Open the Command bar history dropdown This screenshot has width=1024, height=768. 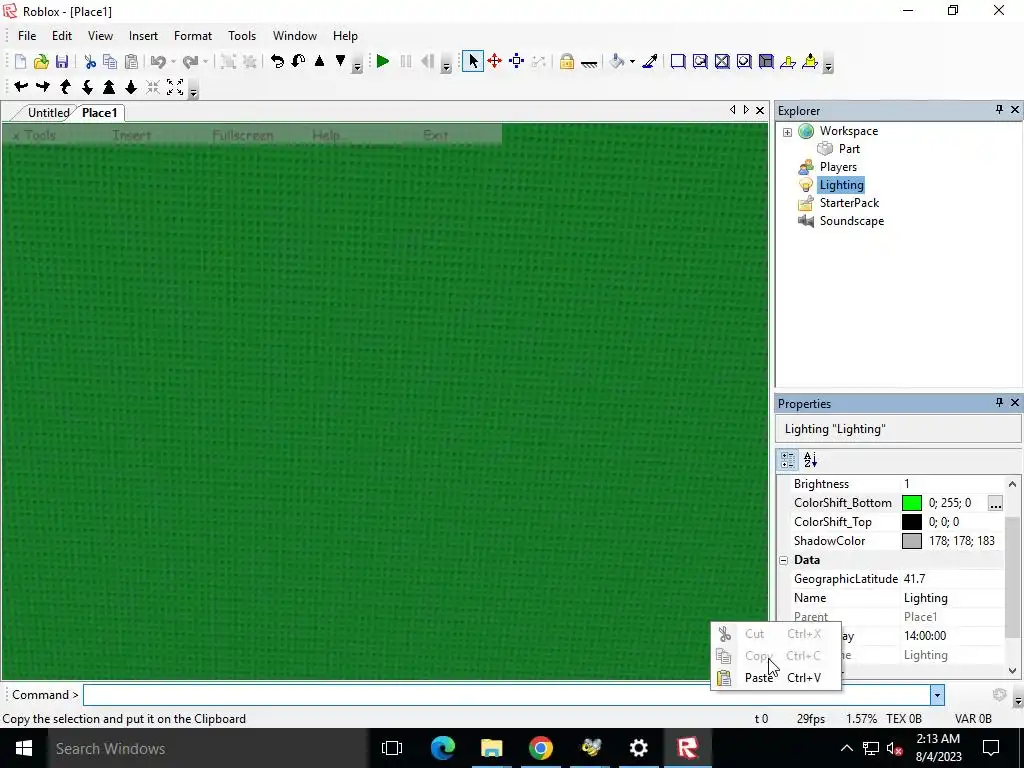coord(937,695)
